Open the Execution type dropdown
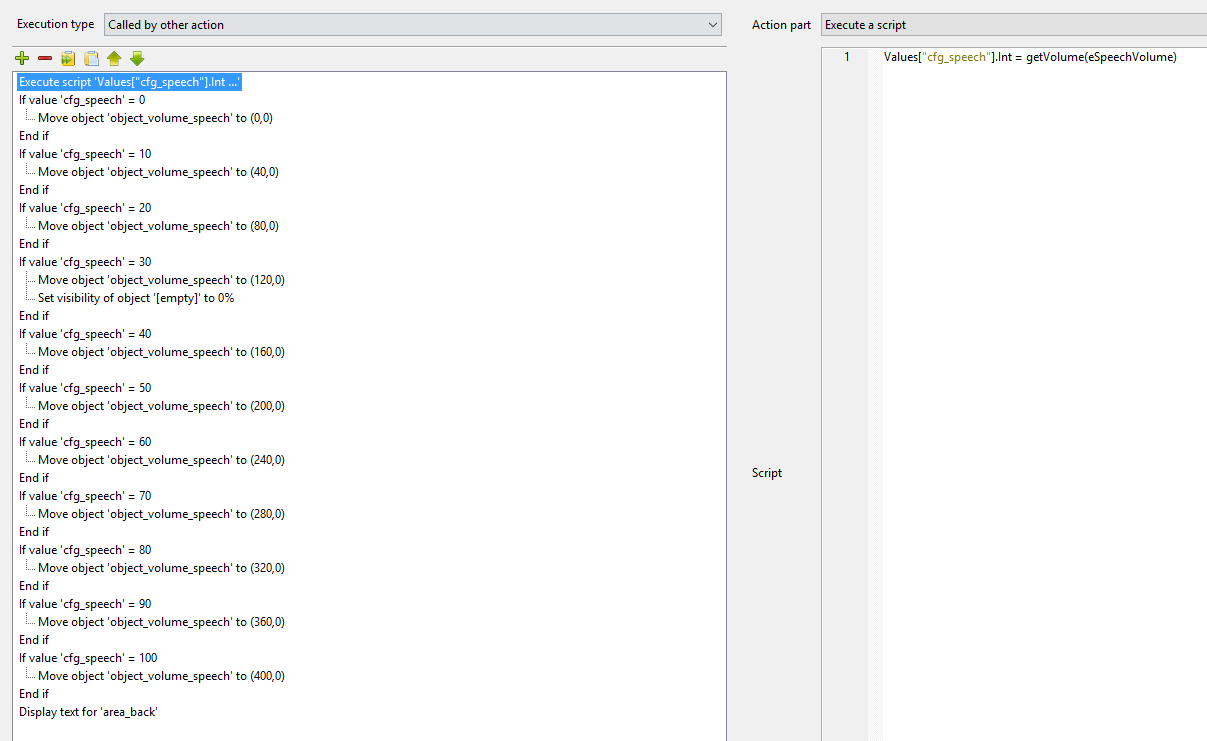Screen dimensions: 1207x741 [412, 25]
